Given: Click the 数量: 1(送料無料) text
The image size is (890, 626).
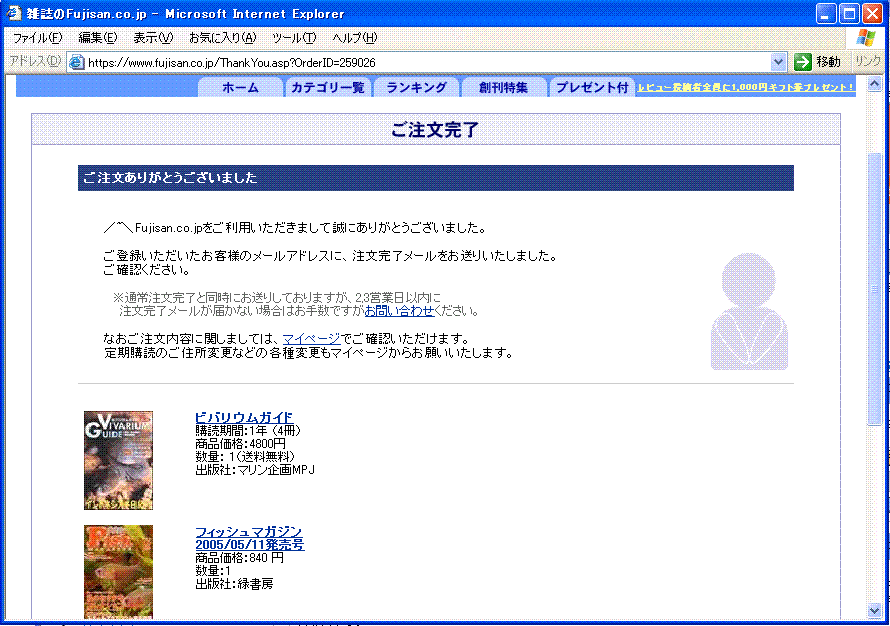Looking at the screenshot, I should point(245,457).
